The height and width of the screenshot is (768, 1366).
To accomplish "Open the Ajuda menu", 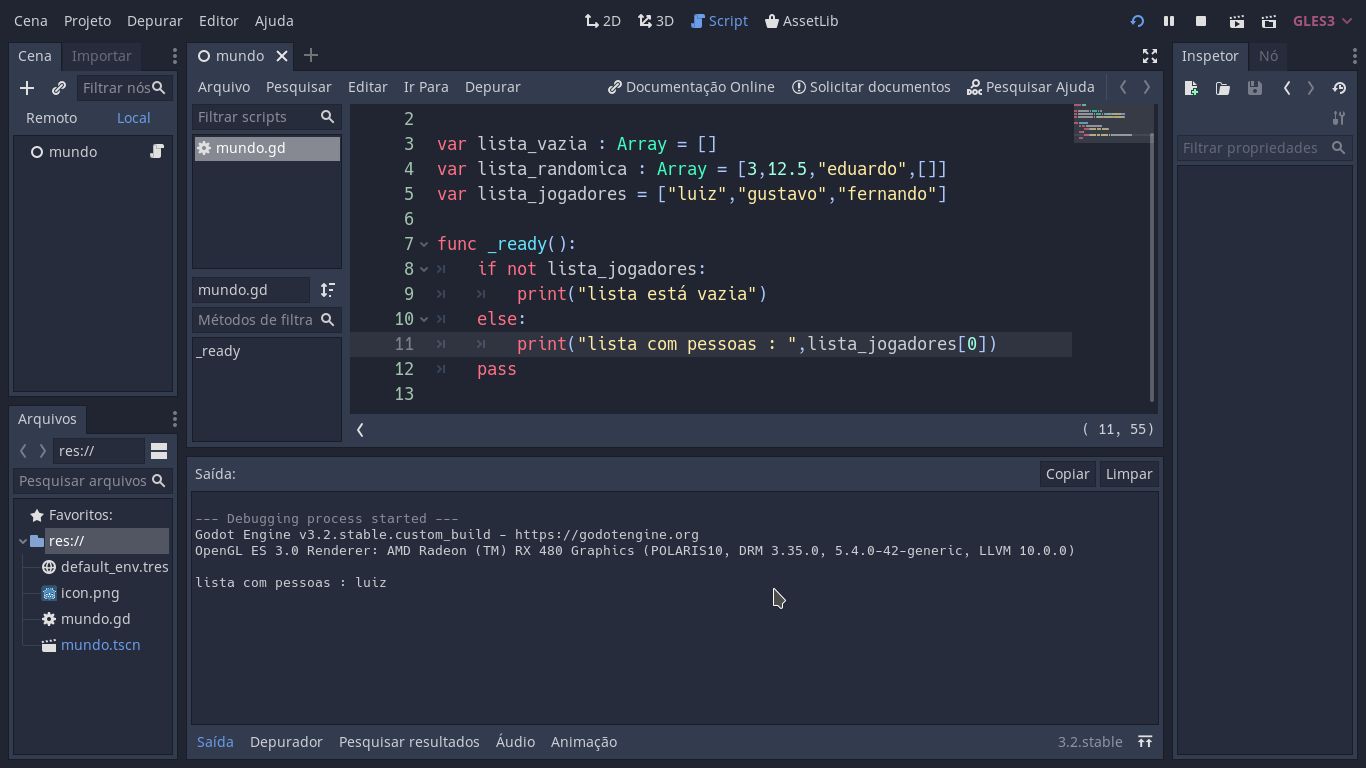I will (274, 20).
